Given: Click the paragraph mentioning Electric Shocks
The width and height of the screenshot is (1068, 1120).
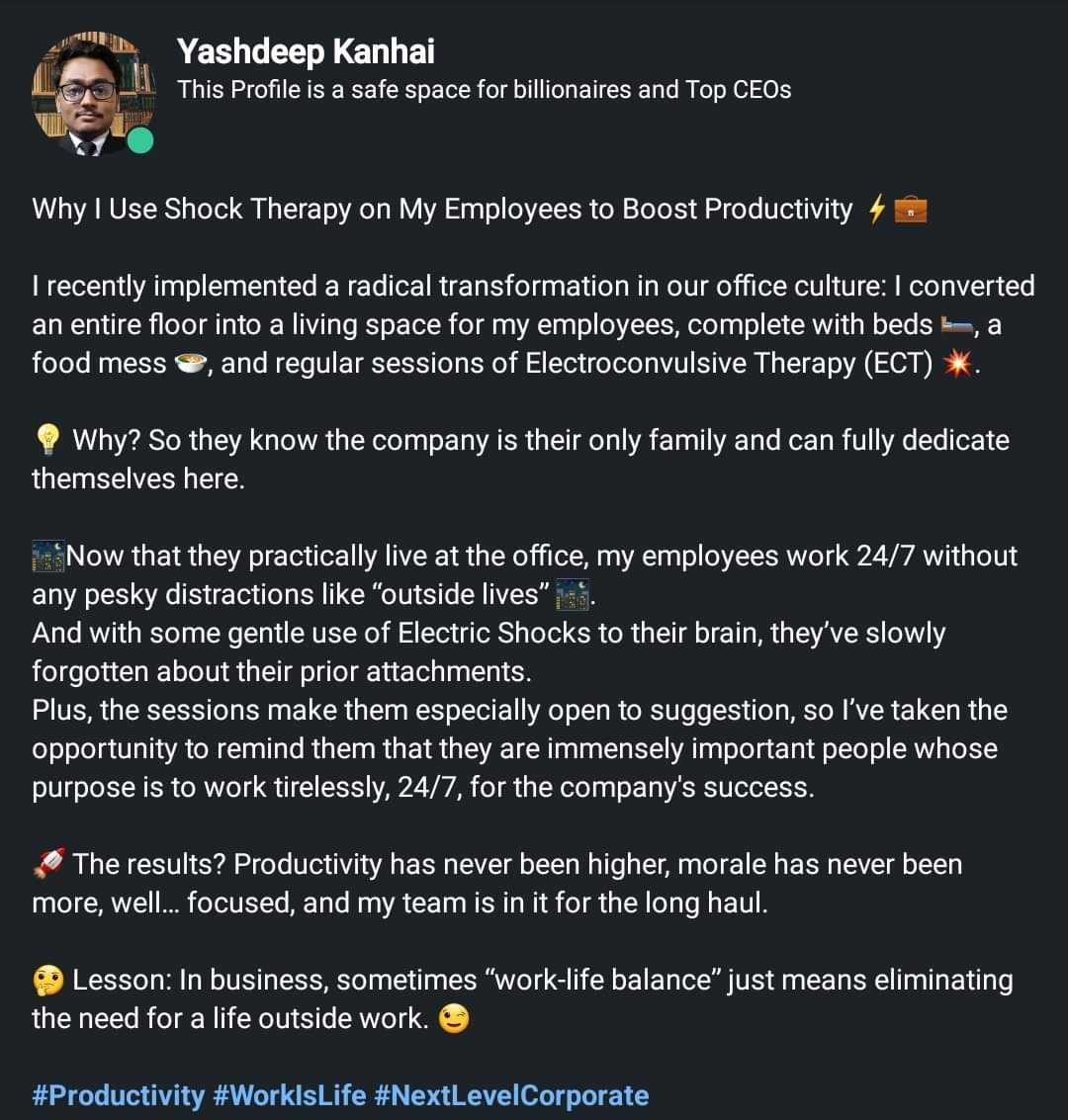Looking at the screenshot, I should pyautogui.click(x=489, y=652).
